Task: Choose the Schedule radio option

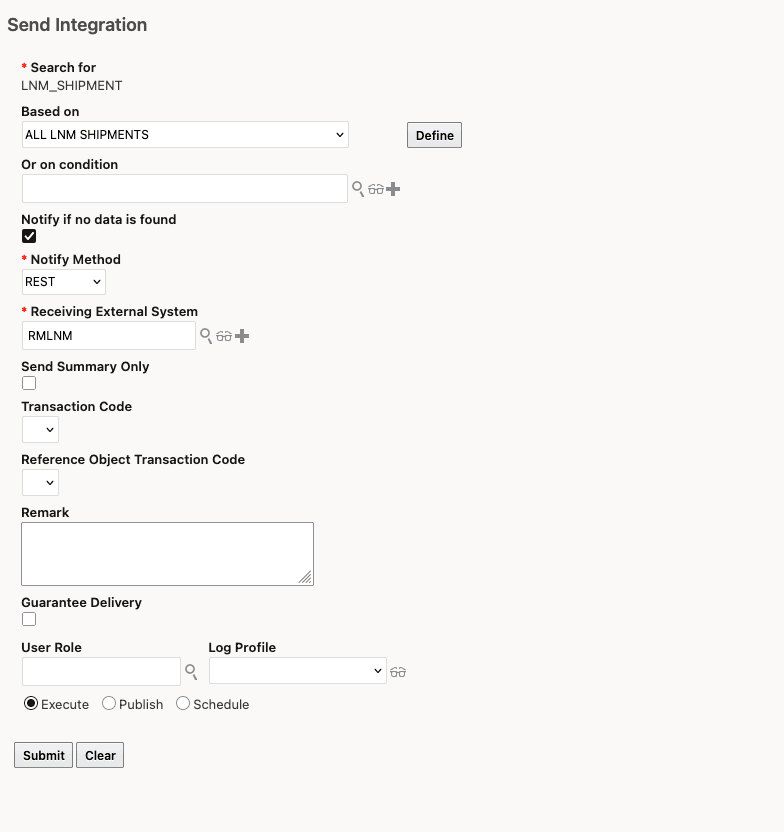Action: (183, 703)
